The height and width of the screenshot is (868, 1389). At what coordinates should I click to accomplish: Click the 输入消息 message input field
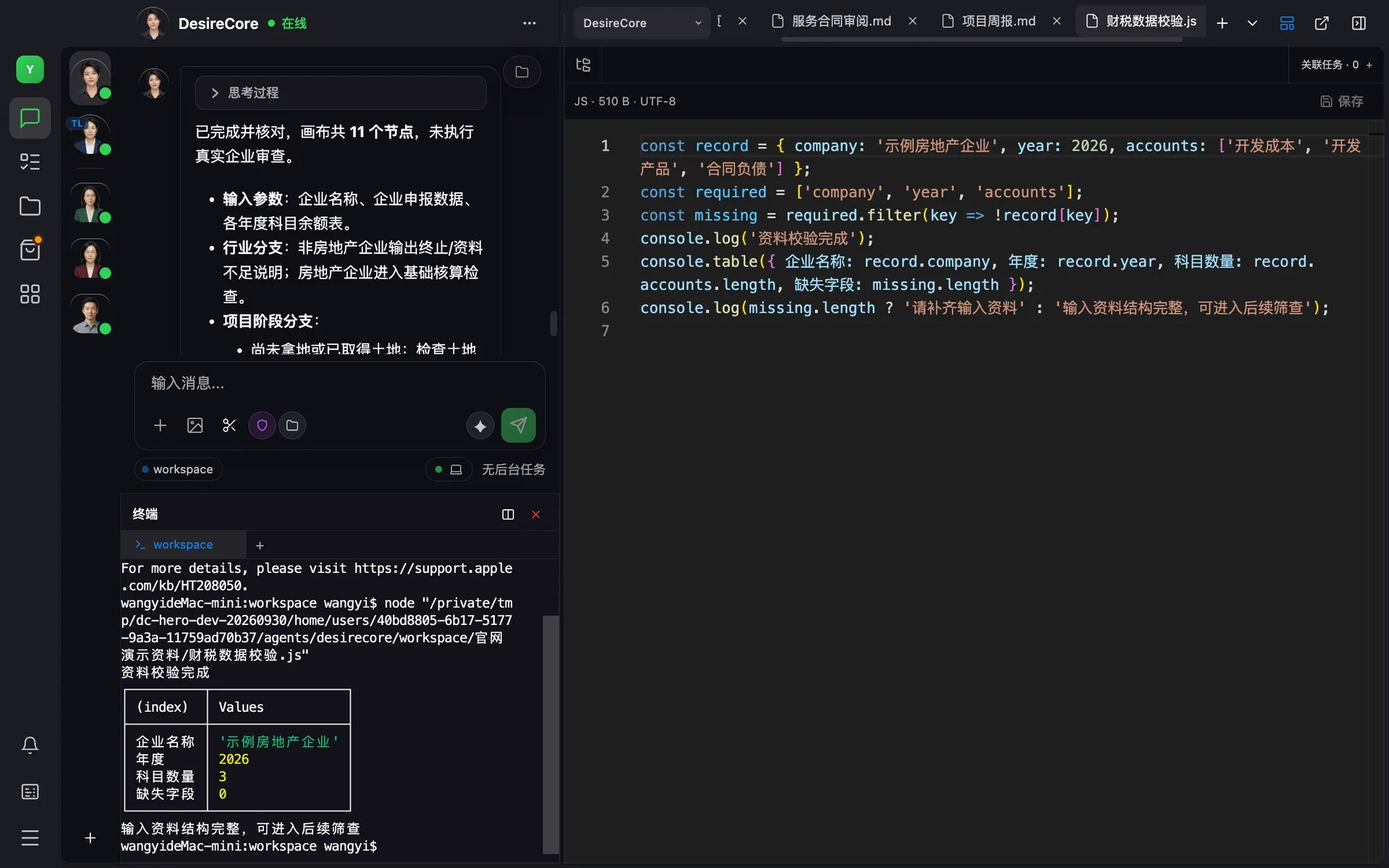pyautogui.click(x=340, y=383)
